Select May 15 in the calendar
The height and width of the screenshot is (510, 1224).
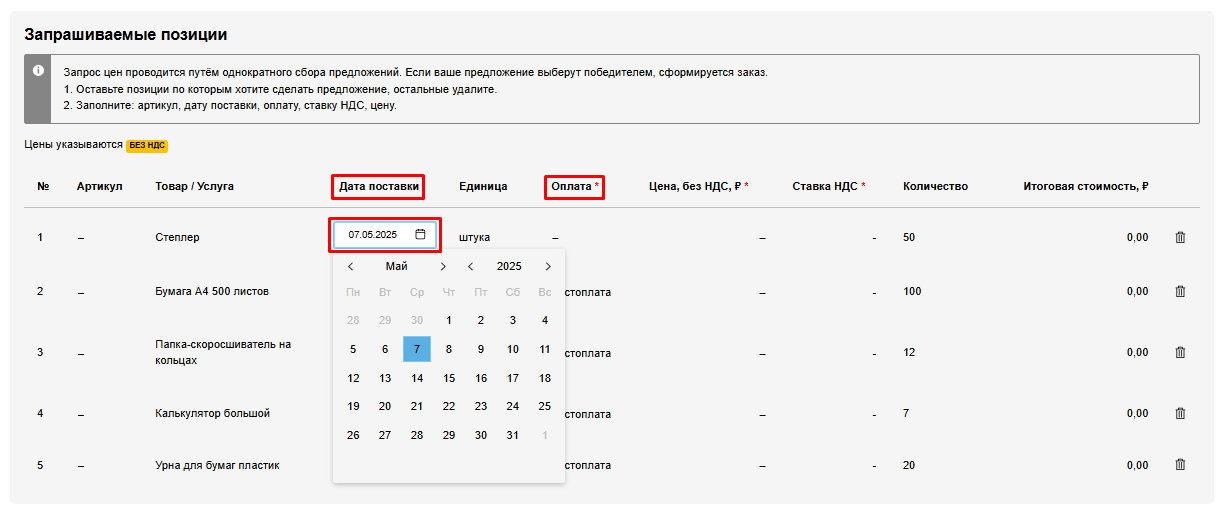click(449, 378)
